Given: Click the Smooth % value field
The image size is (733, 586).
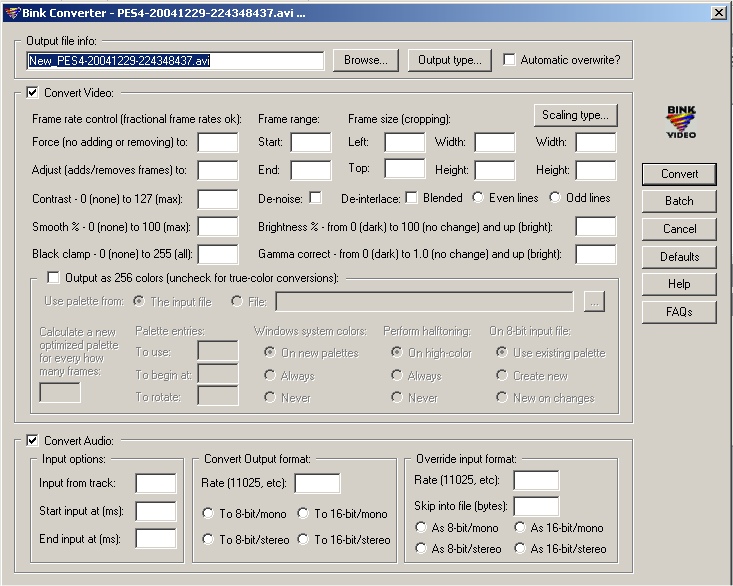Looking at the screenshot, I should click(x=218, y=227).
